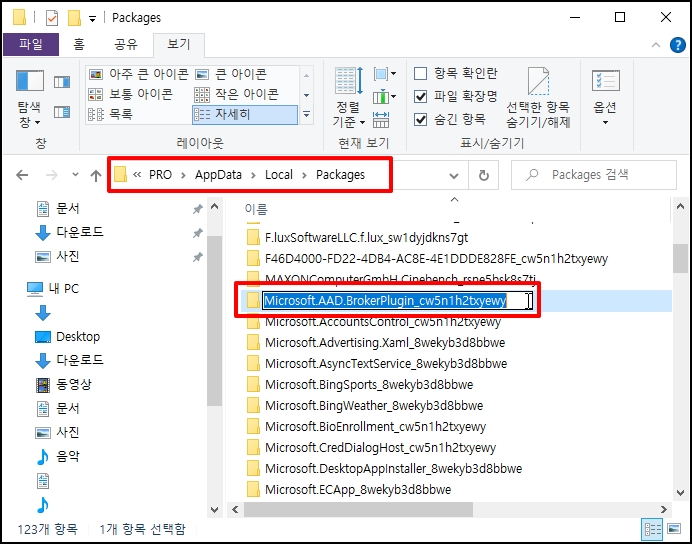Click the Packages search (검색) box

(x=593, y=175)
